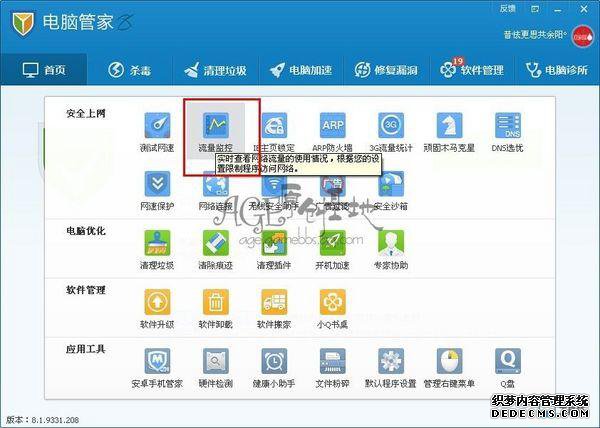Open the 管理右键菜单 tool
The width and height of the screenshot is (600, 428).
point(449,368)
